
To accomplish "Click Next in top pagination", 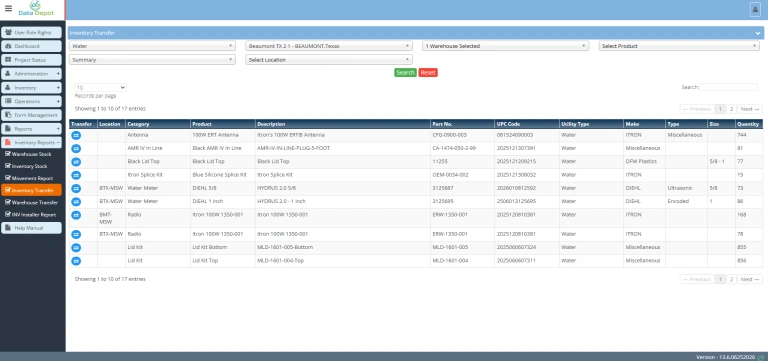I will [750, 109].
